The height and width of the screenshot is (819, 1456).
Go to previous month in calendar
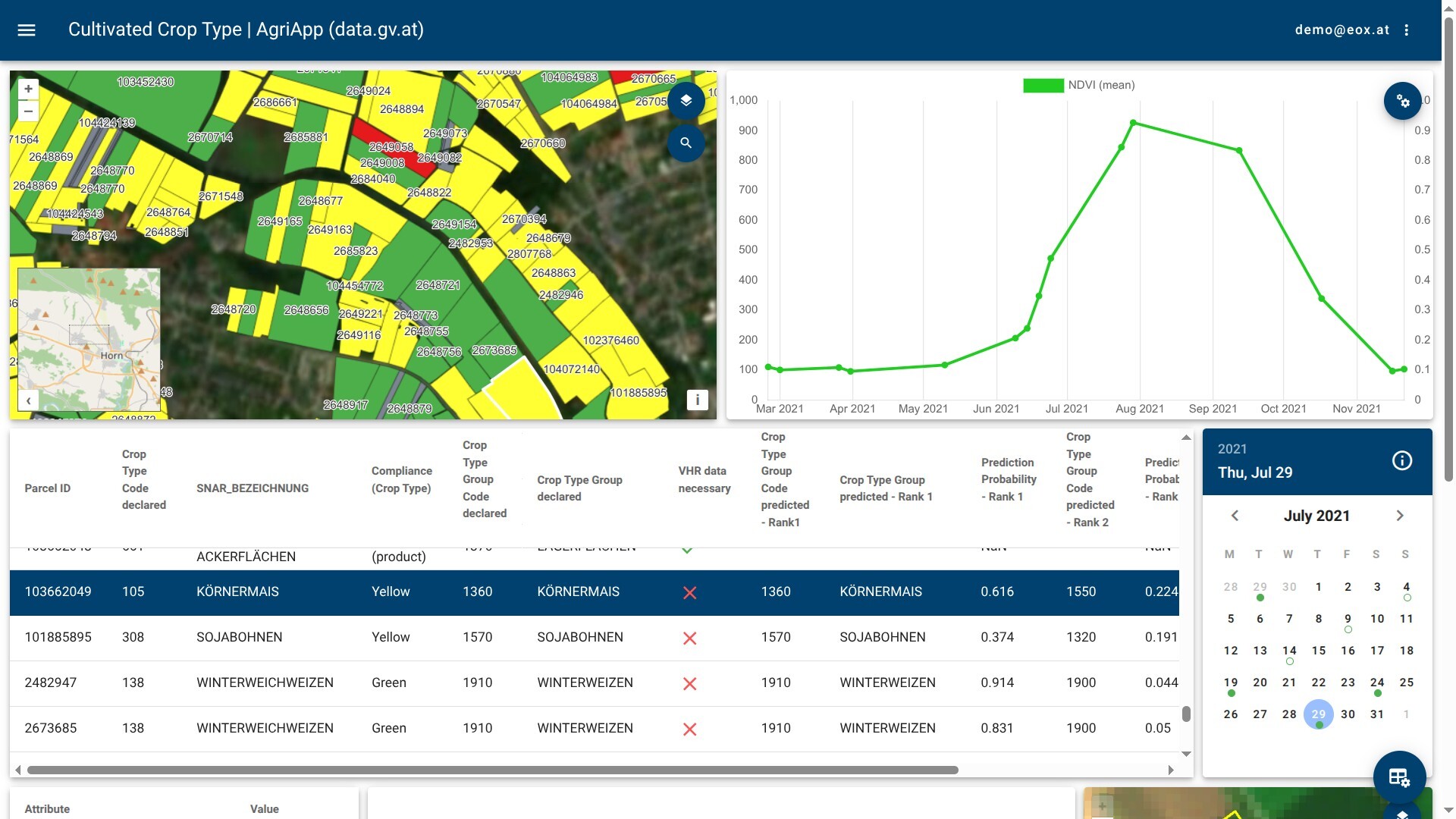tap(1234, 516)
